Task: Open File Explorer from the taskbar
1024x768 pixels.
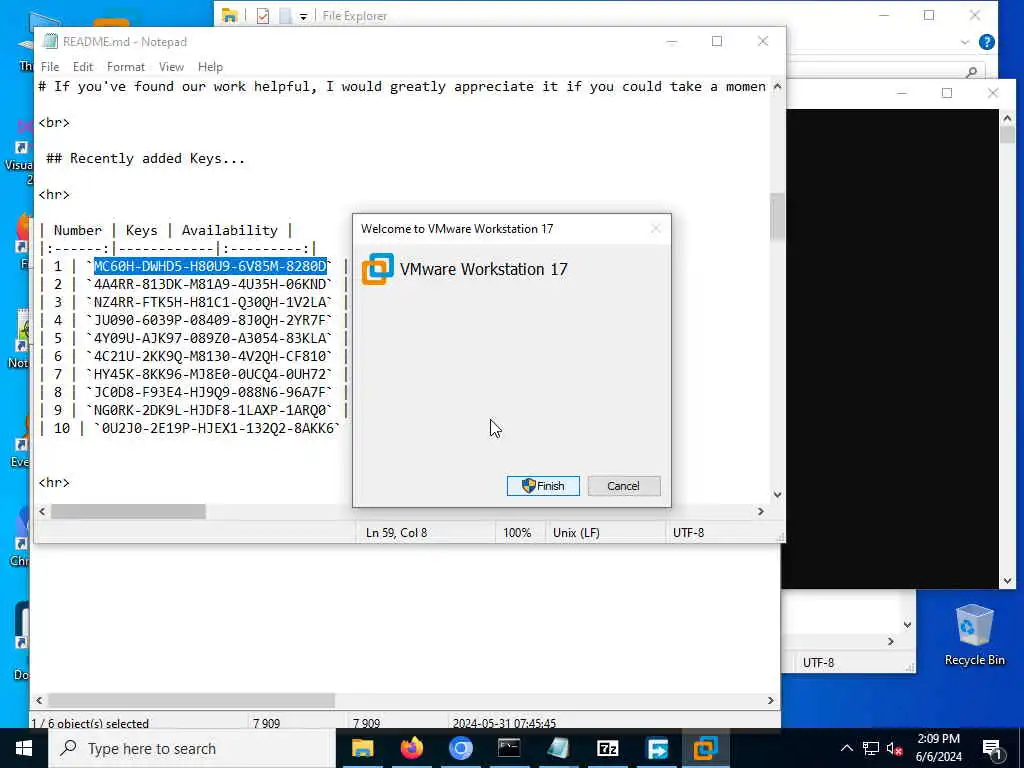Action: click(362, 748)
